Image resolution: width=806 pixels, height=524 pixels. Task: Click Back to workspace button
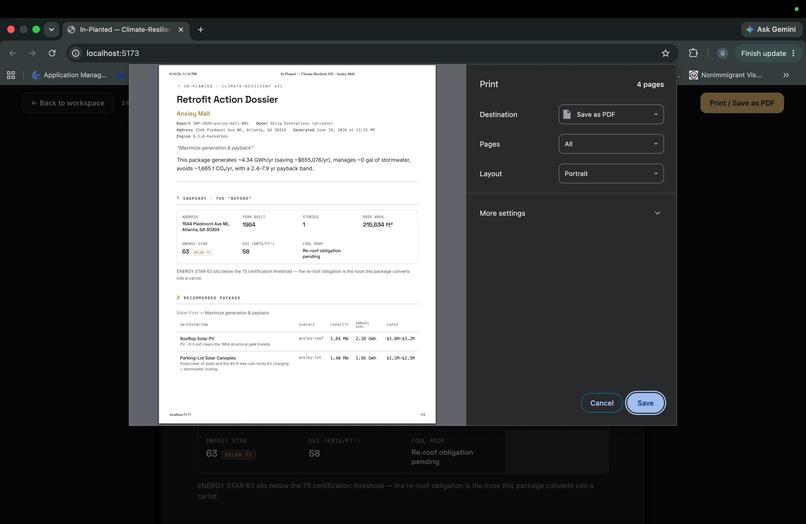tap(68, 103)
